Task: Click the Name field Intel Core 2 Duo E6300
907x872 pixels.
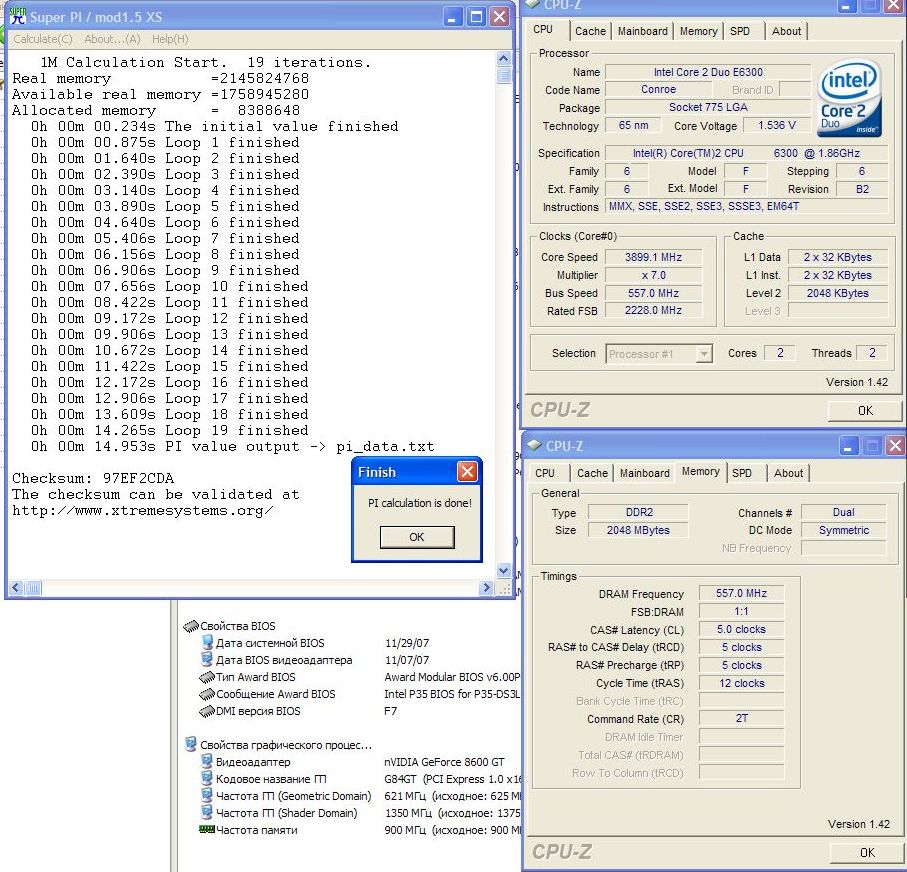Action: tap(708, 72)
